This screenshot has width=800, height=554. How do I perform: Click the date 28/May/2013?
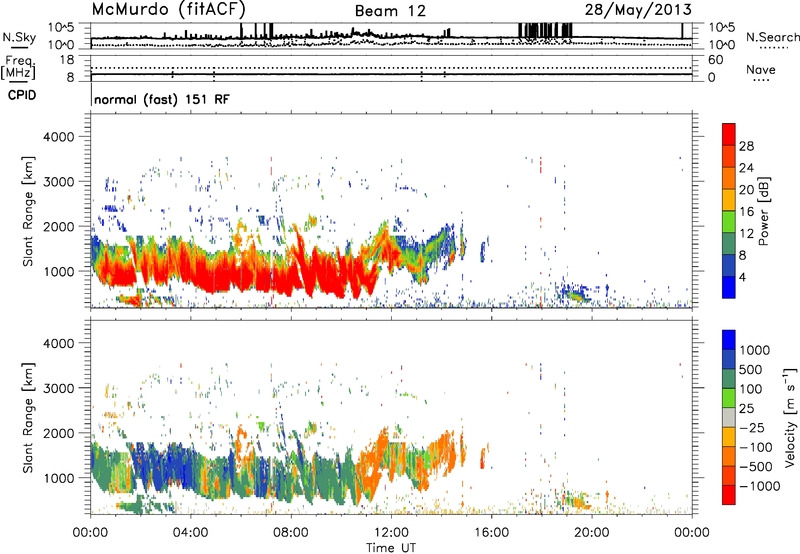pyautogui.click(x=638, y=9)
